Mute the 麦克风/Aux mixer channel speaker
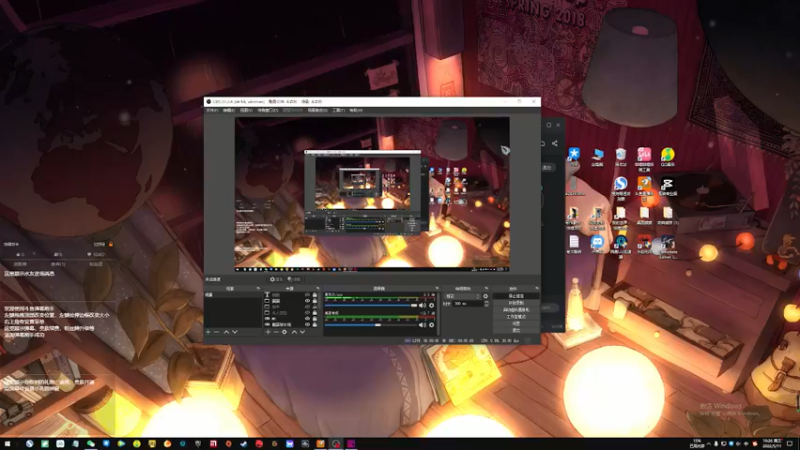The height and width of the screenshot is (450, 800). click(422, 305)
